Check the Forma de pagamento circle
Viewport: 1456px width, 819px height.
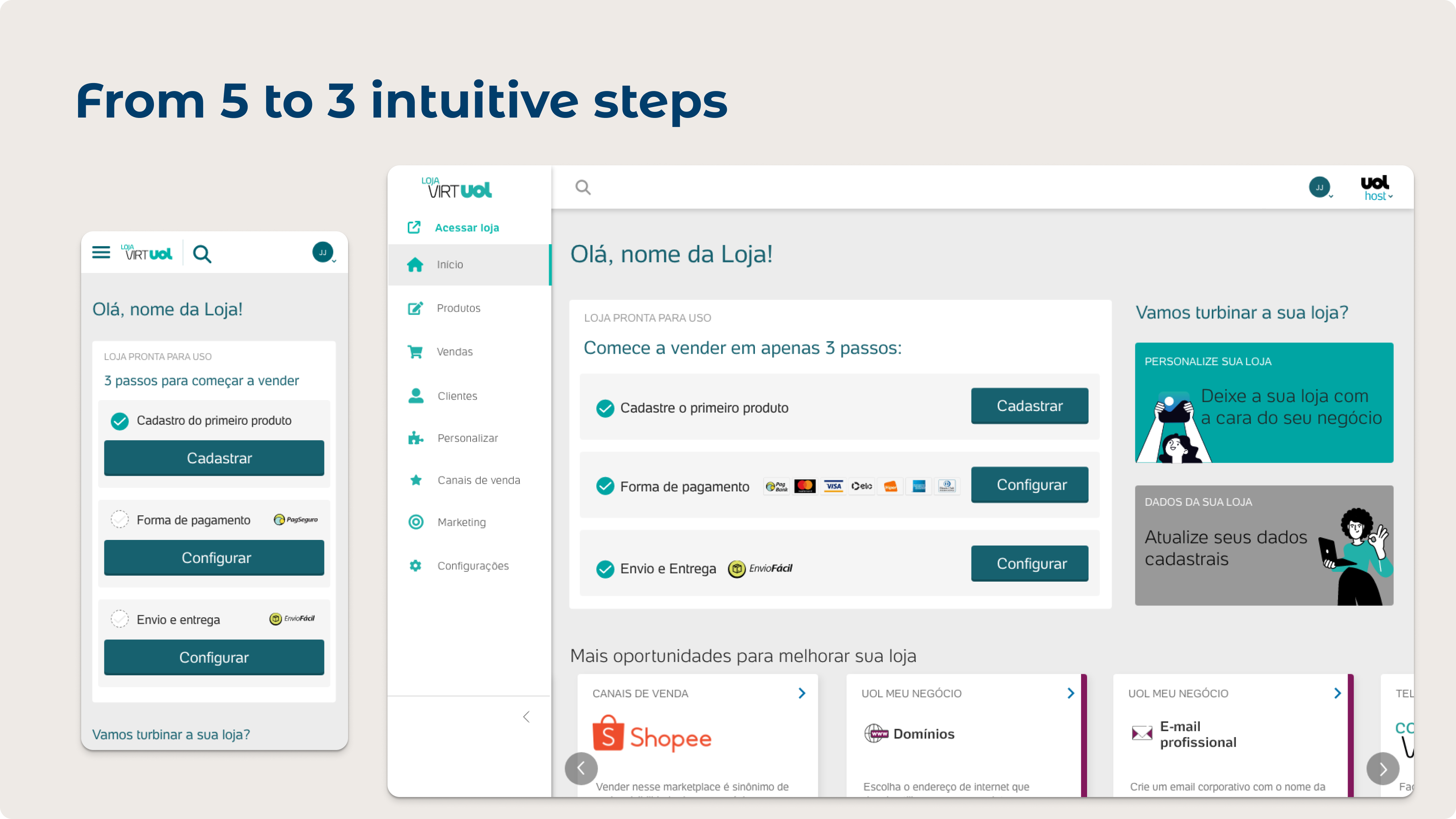pos(120,519)
